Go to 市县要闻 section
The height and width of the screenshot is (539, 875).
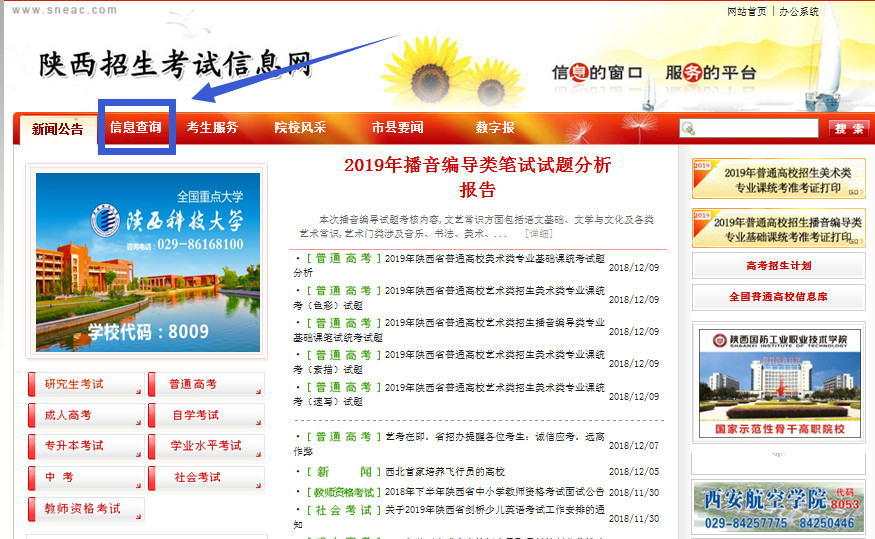[x=397, y=128]
